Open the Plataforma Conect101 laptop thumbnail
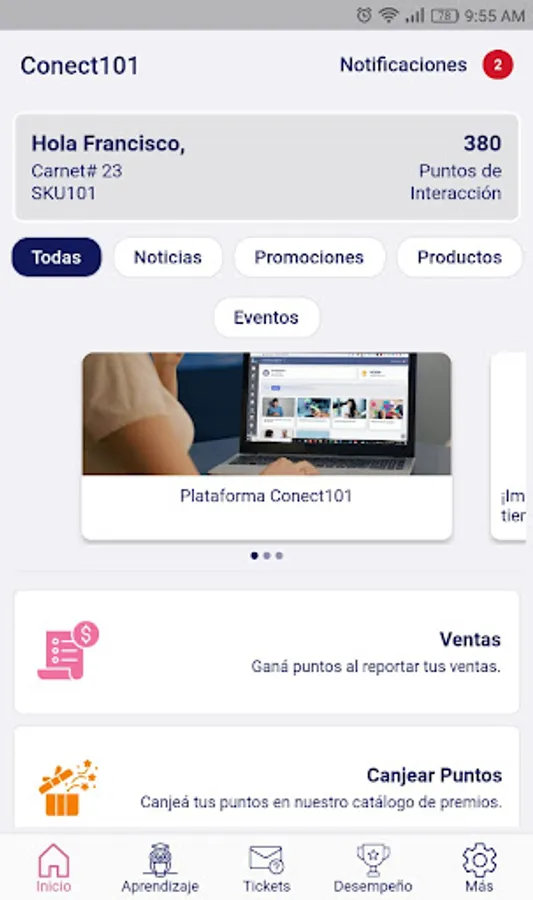 click(x=267, y=414)
